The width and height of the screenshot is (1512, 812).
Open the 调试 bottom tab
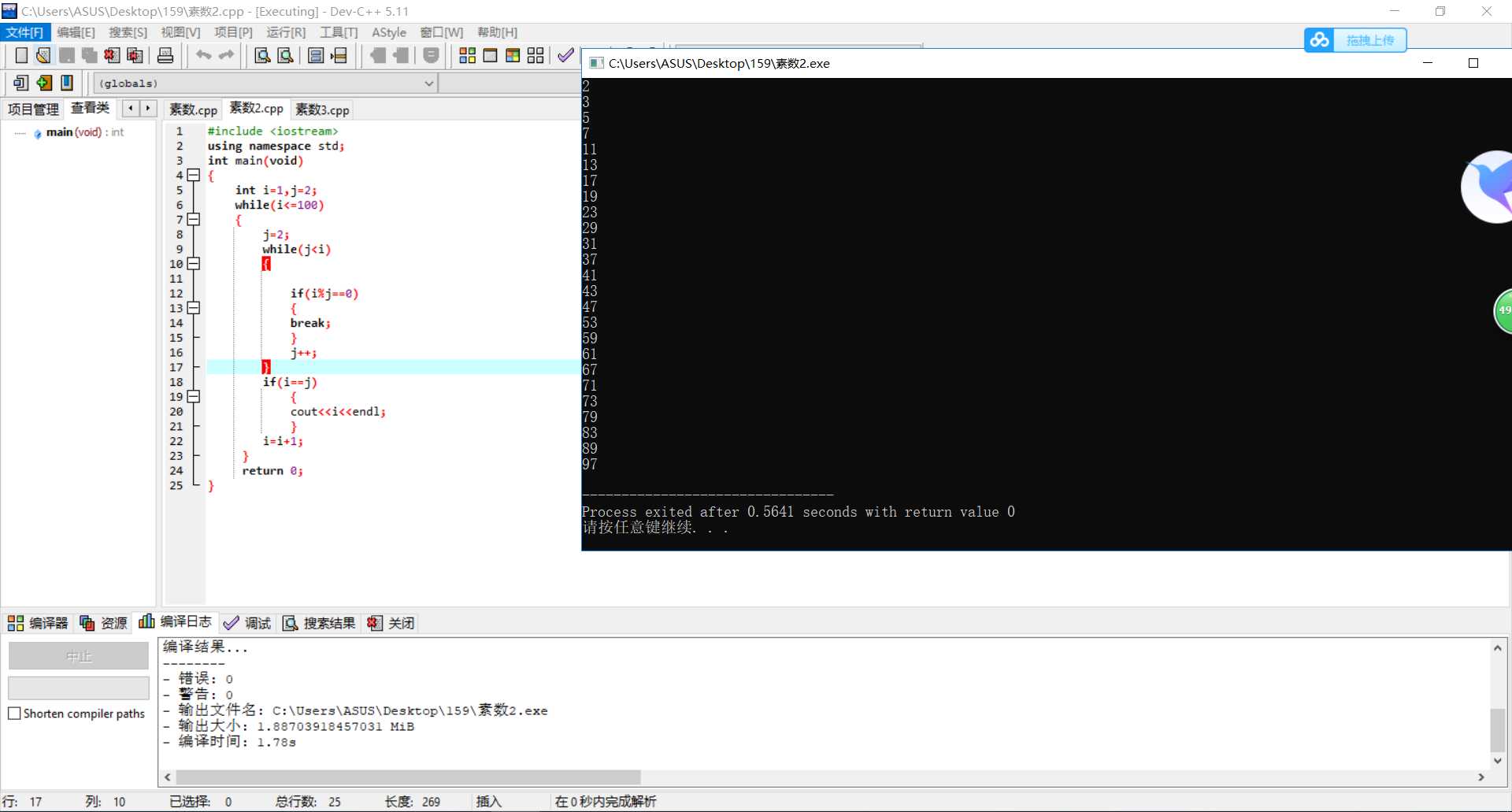coord(247,623)
